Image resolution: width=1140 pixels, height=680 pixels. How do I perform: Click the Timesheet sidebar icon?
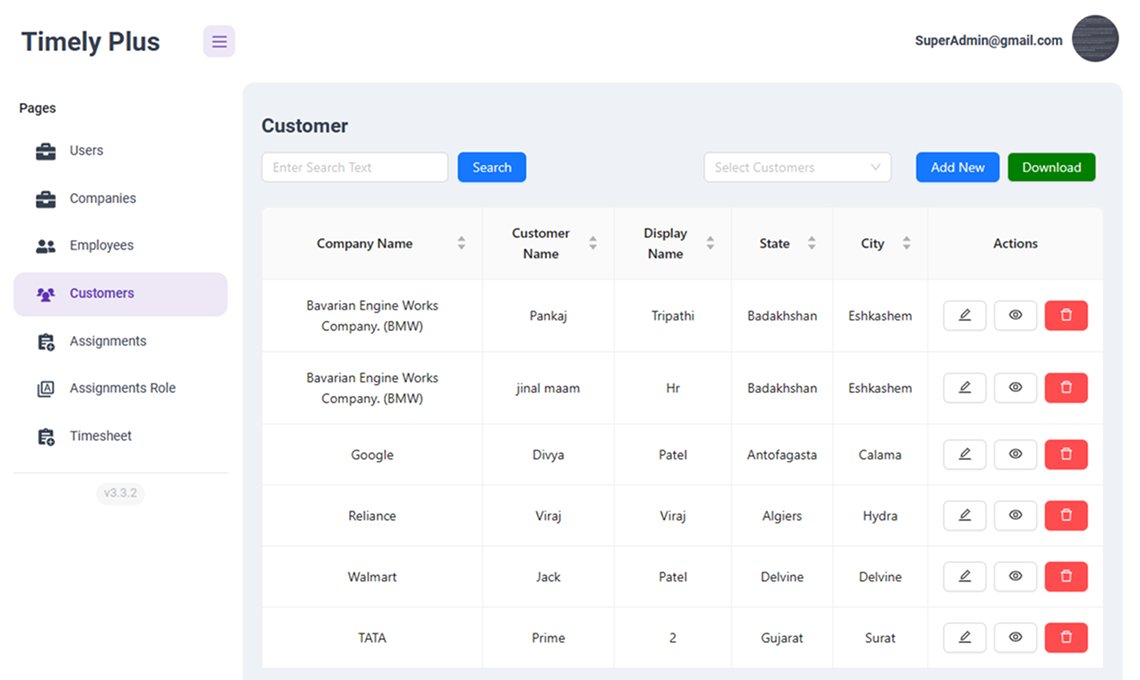coord(43,436)
